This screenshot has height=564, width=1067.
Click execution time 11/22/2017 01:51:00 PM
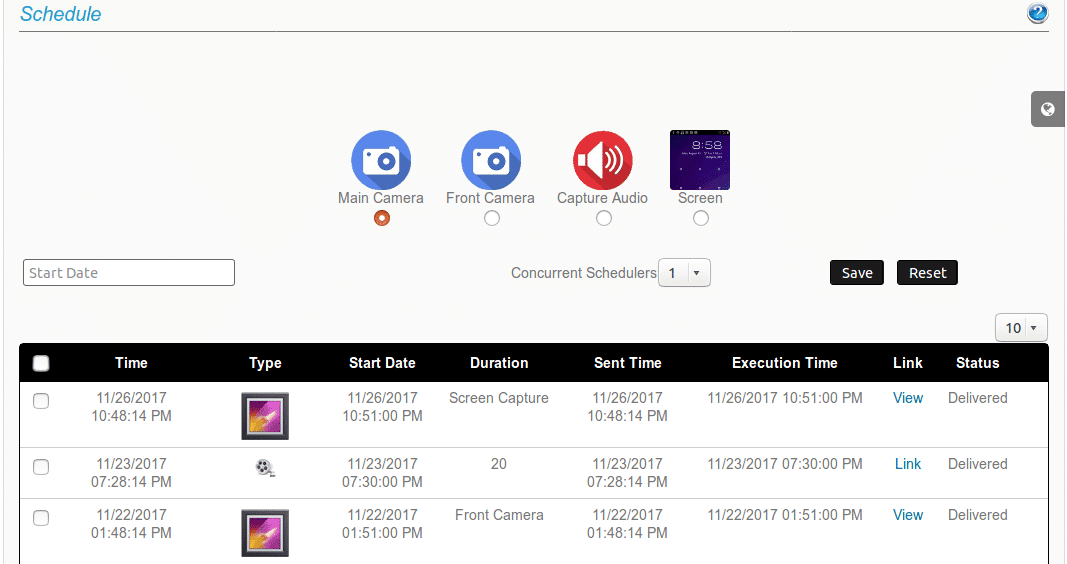(x=785, y=515)
